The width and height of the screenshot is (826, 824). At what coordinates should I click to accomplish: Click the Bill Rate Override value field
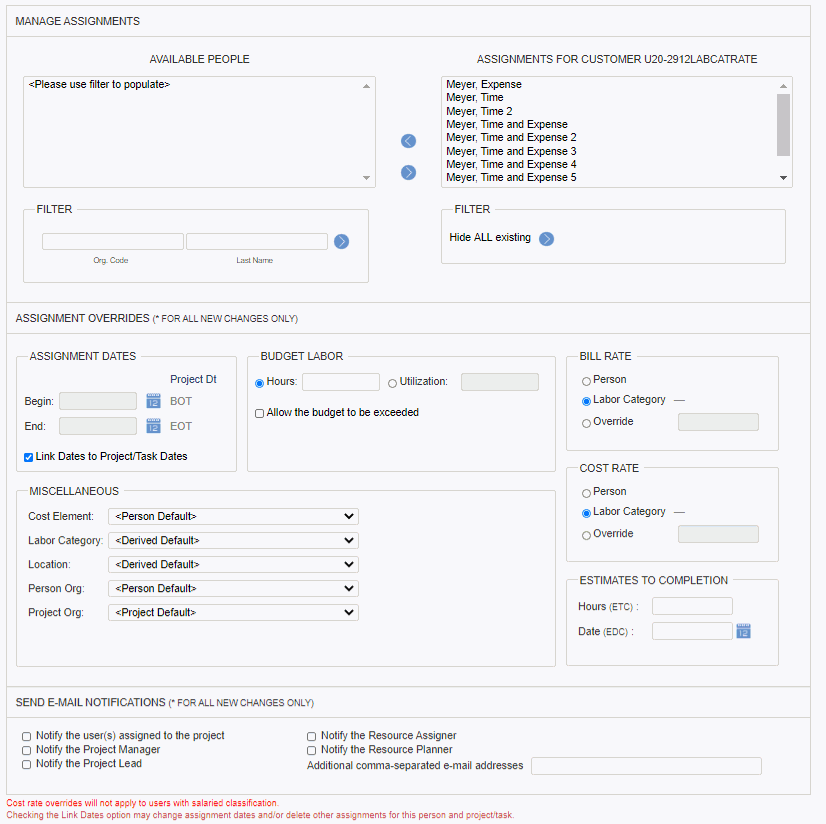[719, 422]
